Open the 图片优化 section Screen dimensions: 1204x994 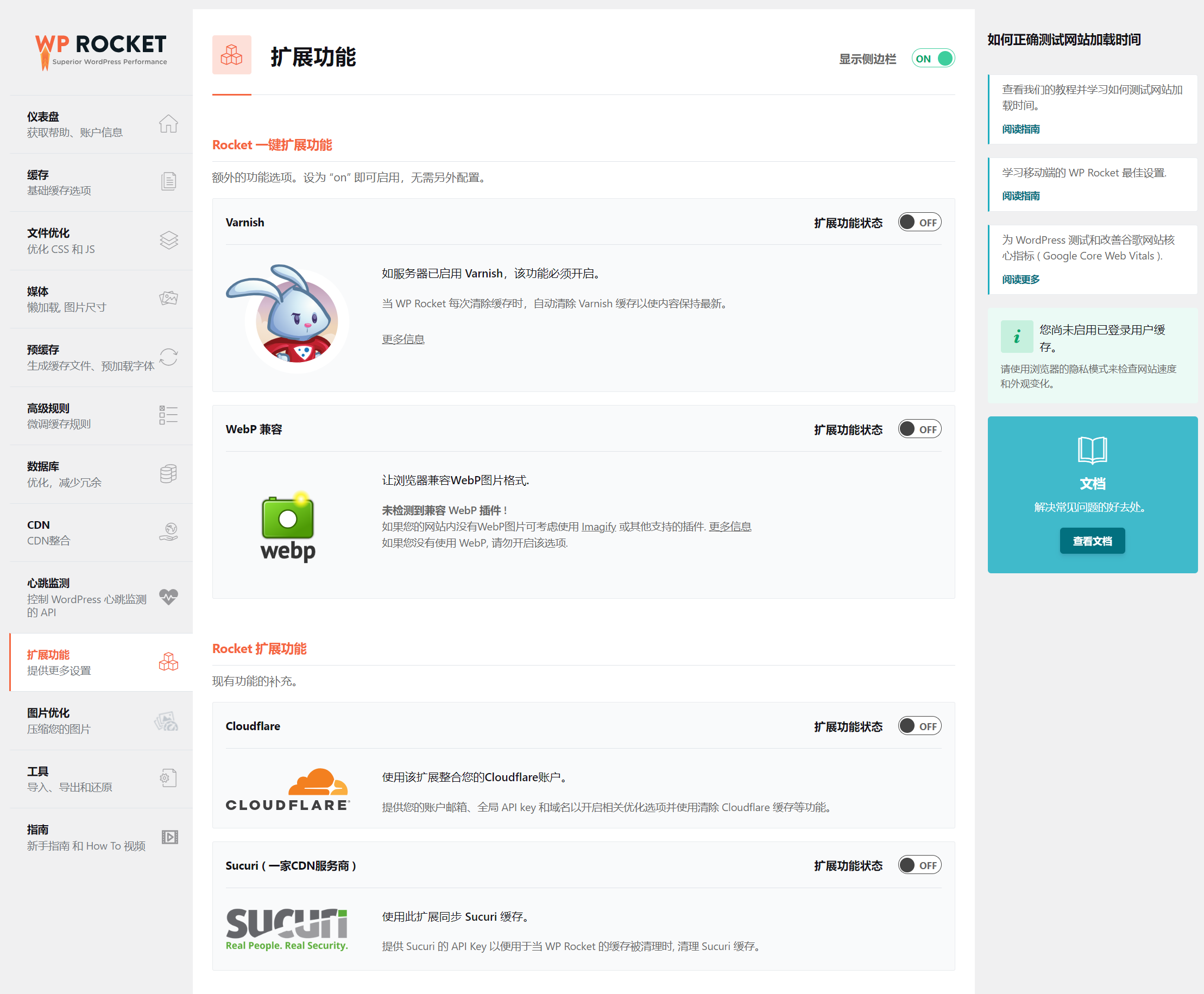pos(102,721)
